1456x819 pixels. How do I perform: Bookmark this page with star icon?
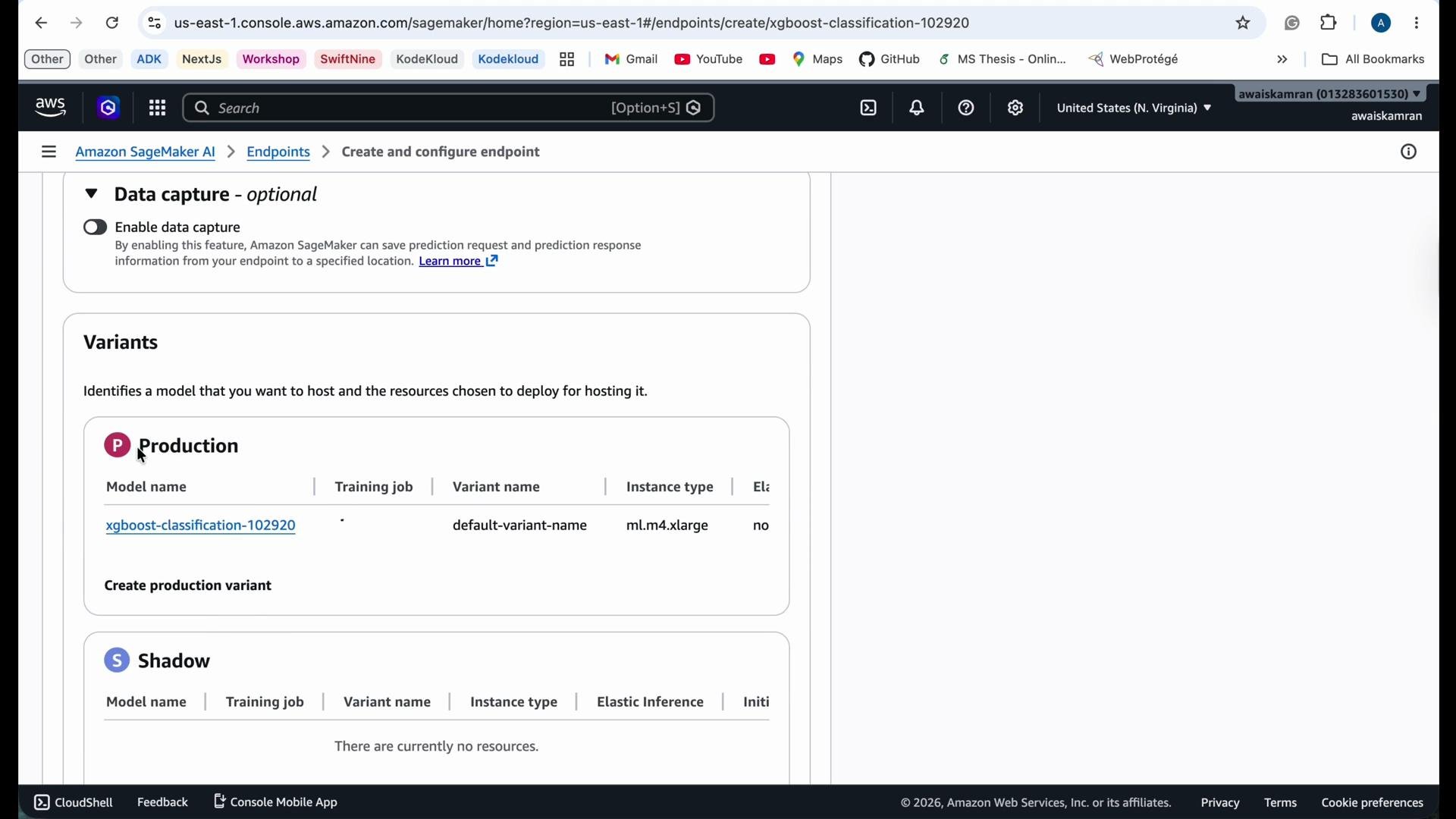(x=1244, y=24)
